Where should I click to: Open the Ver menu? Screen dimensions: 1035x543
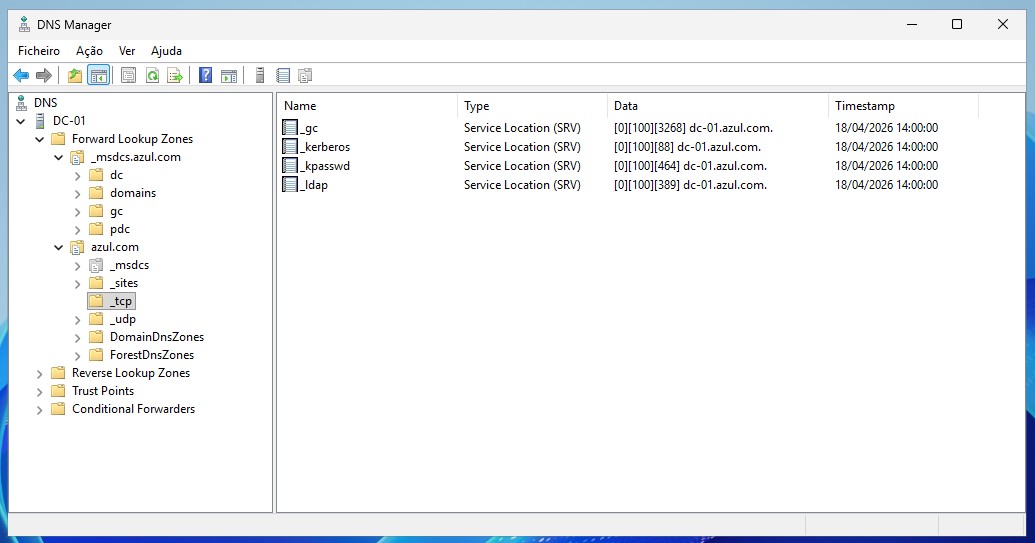click(x=127, y=51)
